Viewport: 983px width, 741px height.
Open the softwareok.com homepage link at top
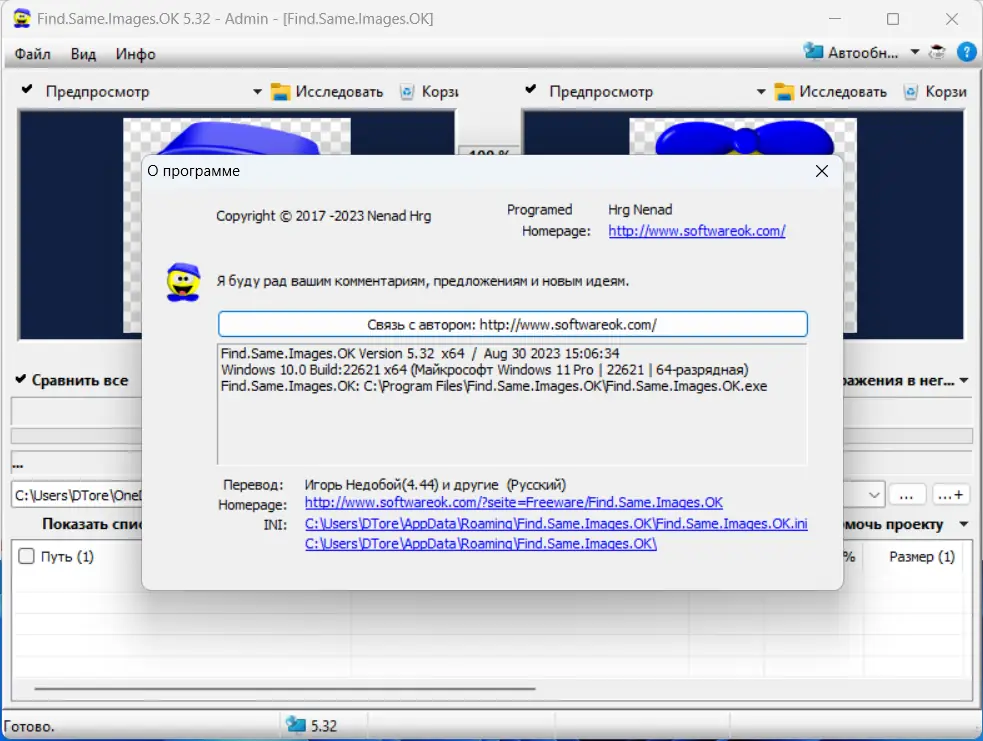[697, 231]
